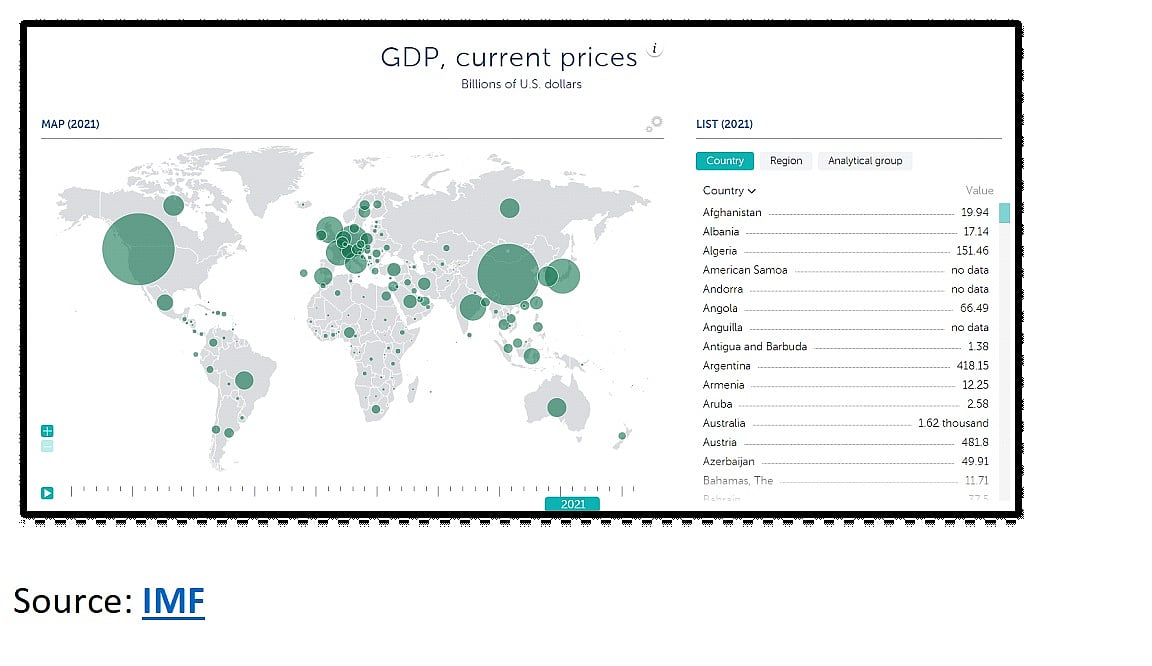1152x666 pixels.
Task: Select the Brazil bubble on the map
Action: pos(244,380)
